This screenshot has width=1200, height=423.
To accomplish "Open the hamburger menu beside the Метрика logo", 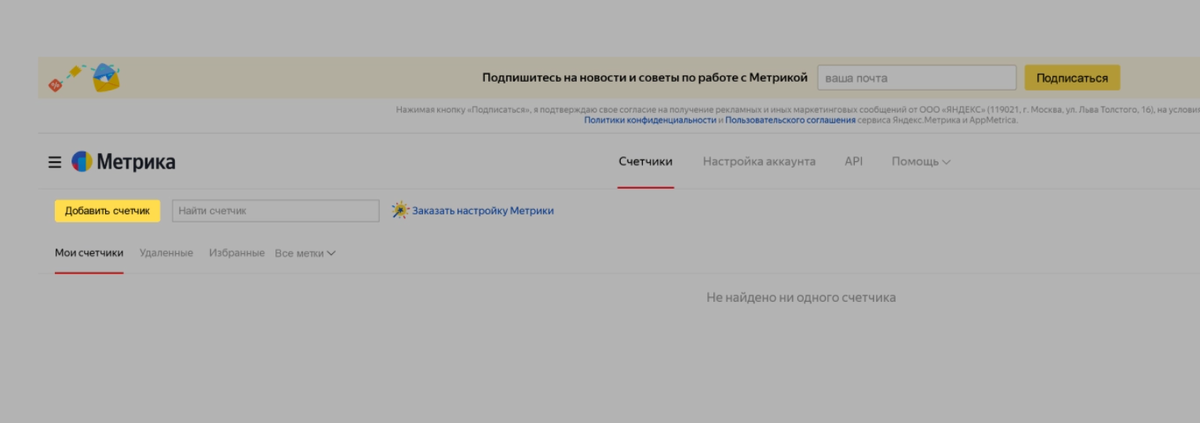I will (54, 162).
